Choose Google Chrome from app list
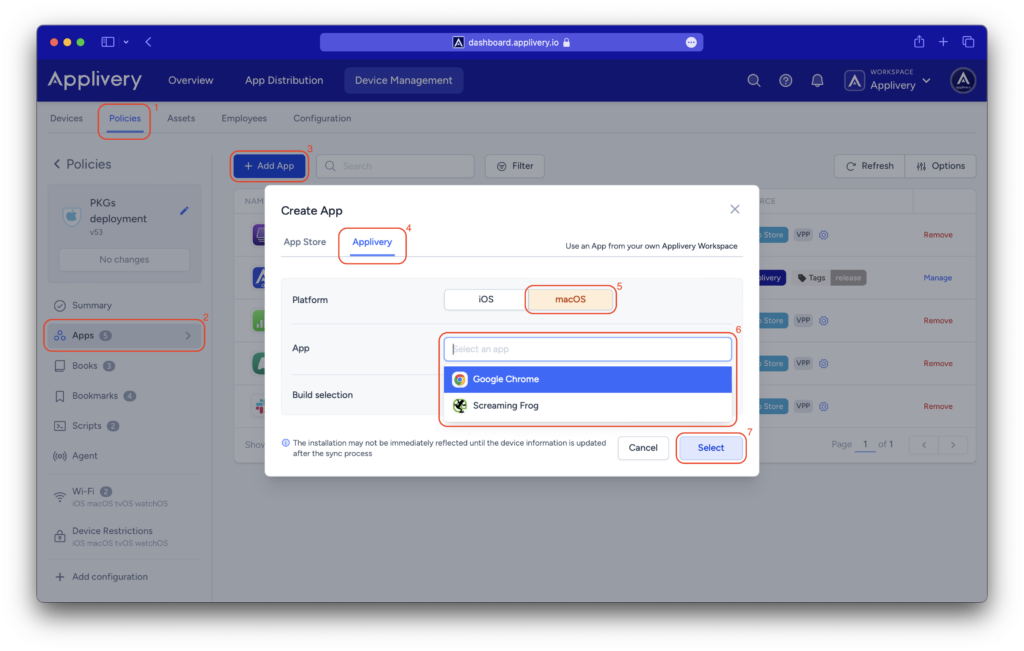This screenshot has width=1024, height=651. [587, 379]
